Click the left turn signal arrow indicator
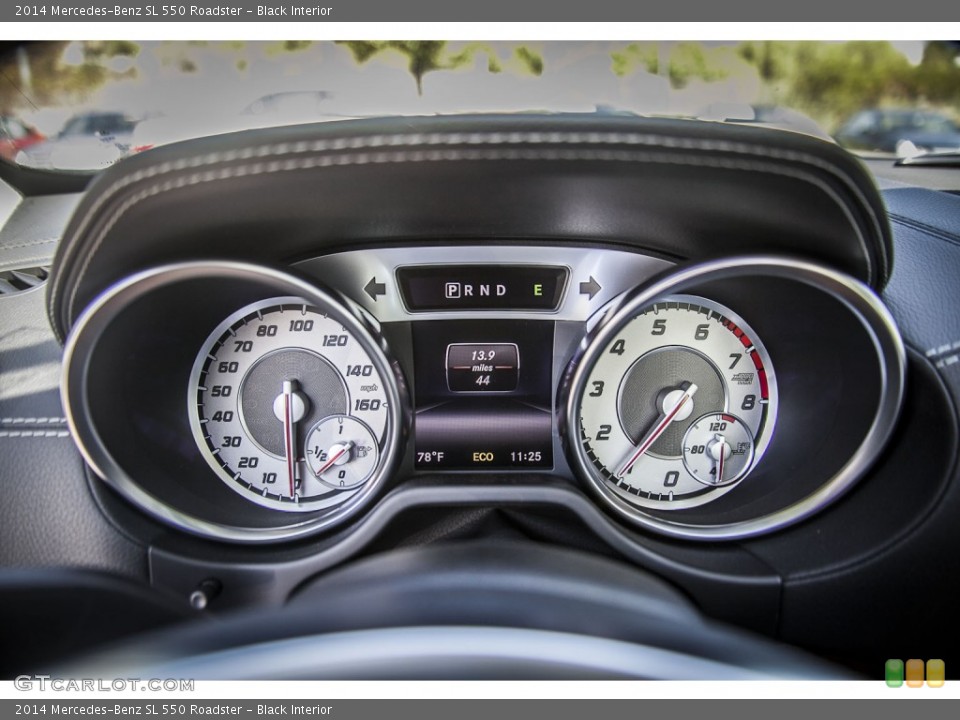This screenshot has width=960, height=720. click(375, 288)
